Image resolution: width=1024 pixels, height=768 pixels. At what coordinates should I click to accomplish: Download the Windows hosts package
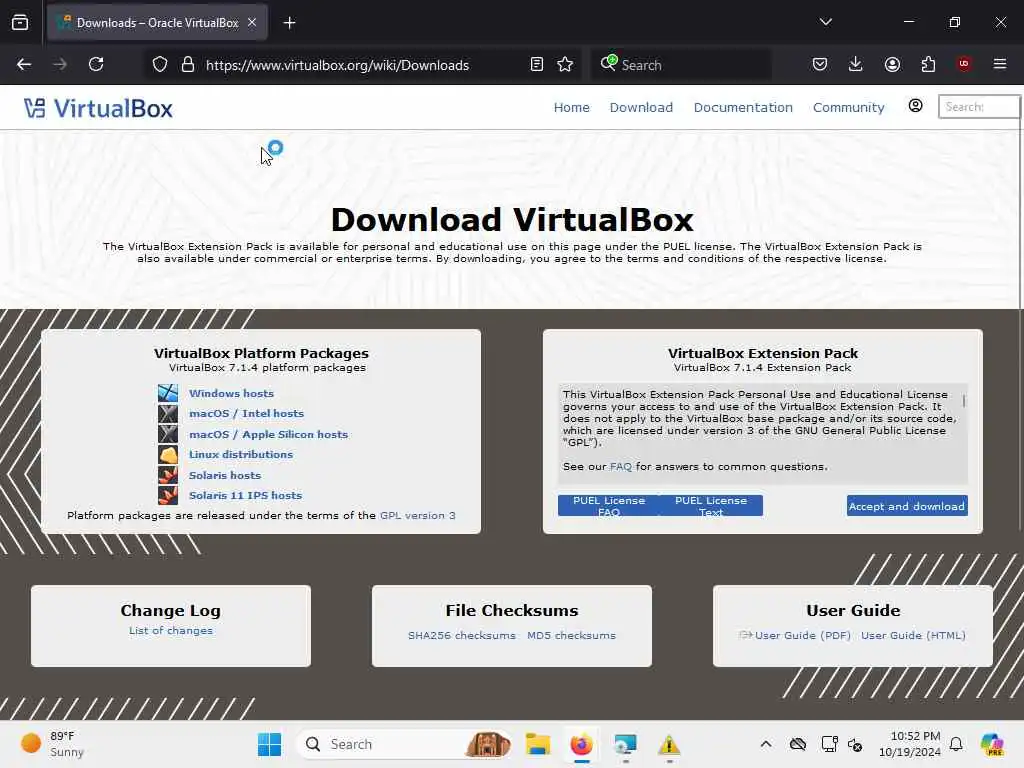coord(231,394)
